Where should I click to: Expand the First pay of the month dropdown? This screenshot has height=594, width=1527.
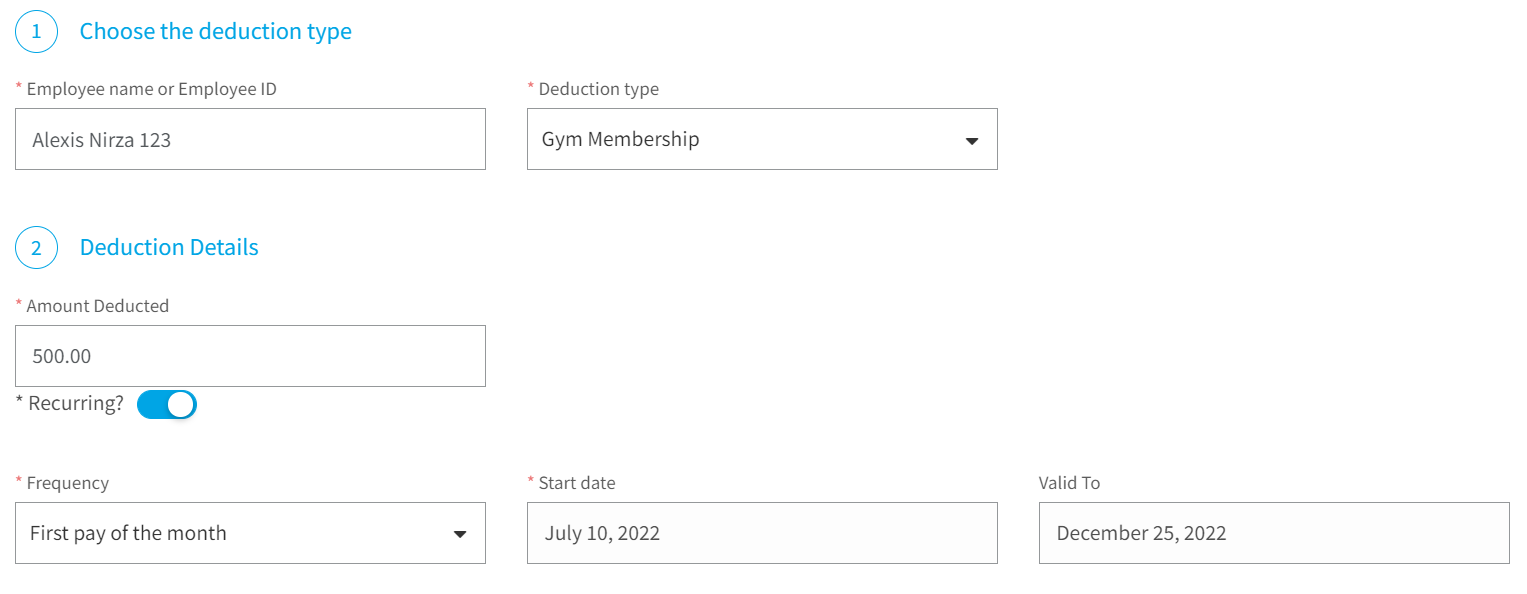[250, 533]
